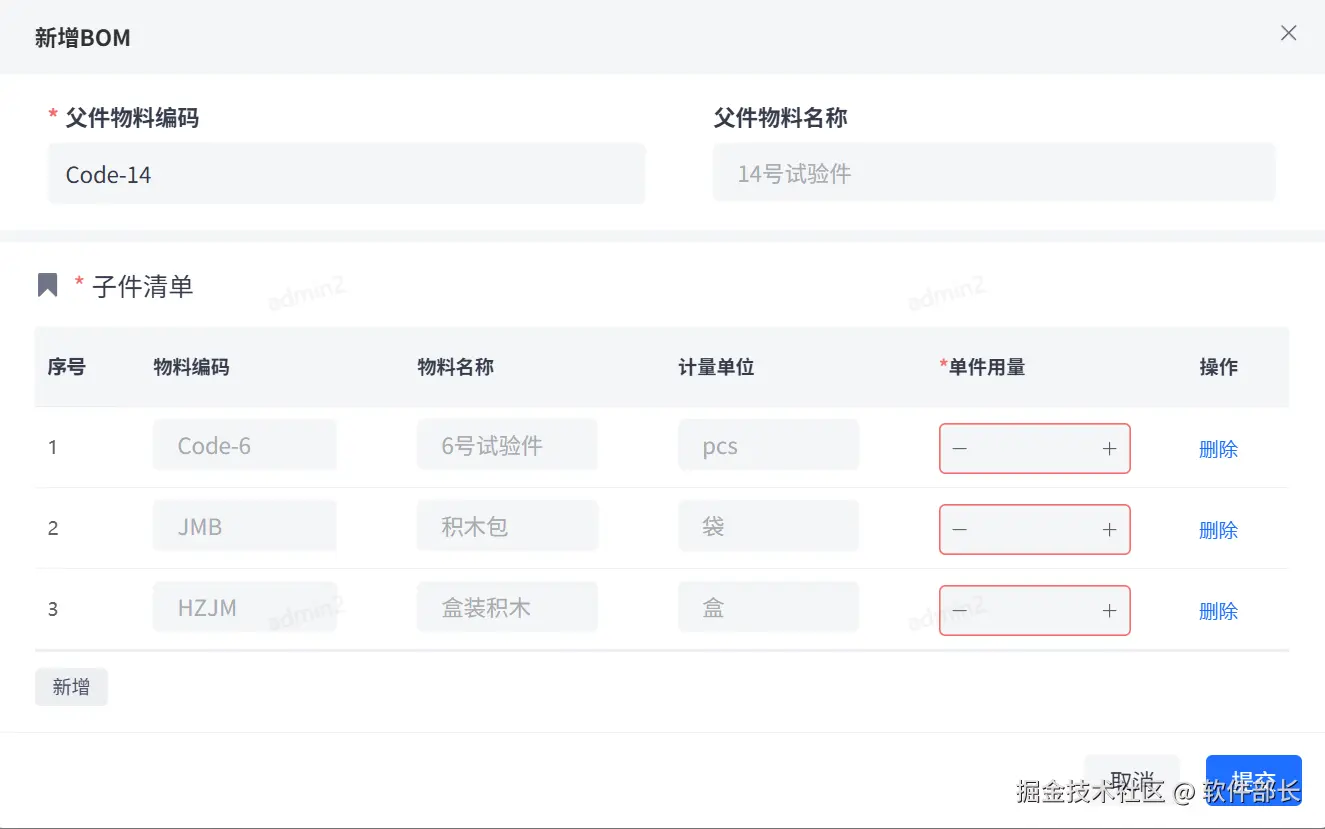Delete the Code-6 row via 删除

(1218, 449)
